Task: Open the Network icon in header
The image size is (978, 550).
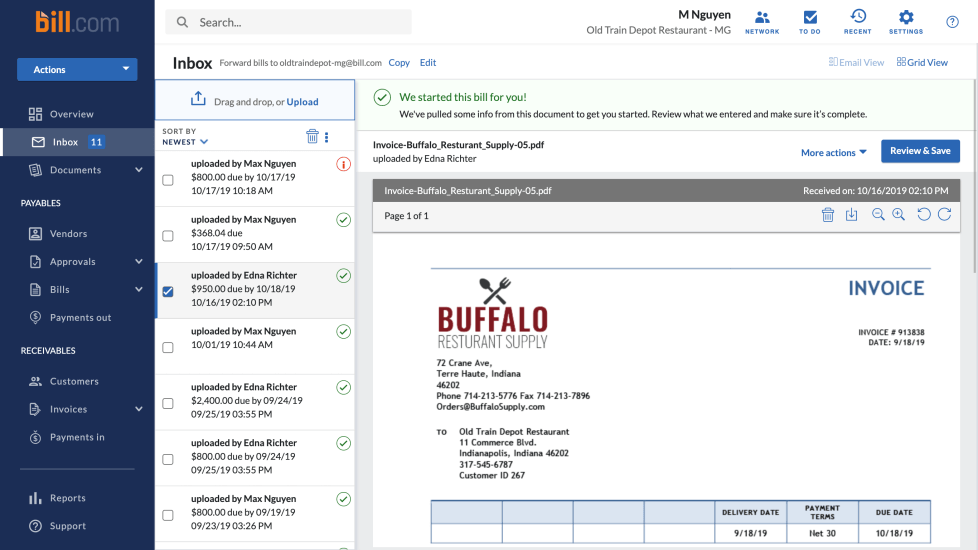Action: (762, 22)
